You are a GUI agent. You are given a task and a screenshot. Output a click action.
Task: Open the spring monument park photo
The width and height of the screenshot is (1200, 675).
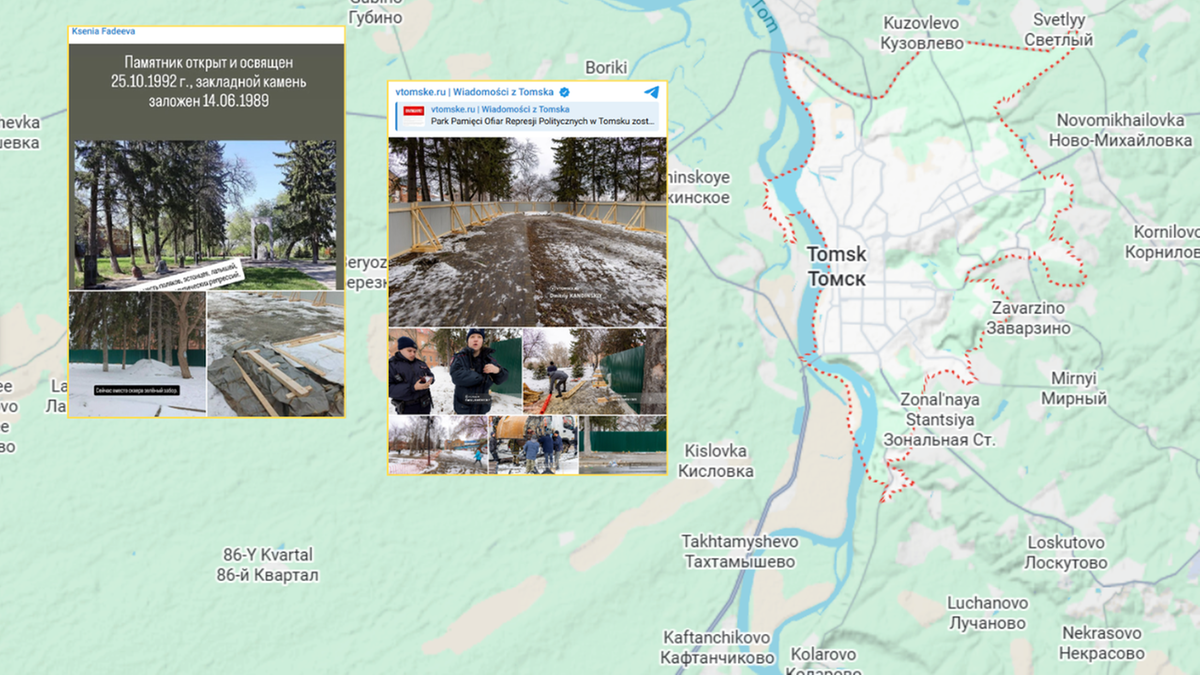pyautogui.click(x=207, y=215)
